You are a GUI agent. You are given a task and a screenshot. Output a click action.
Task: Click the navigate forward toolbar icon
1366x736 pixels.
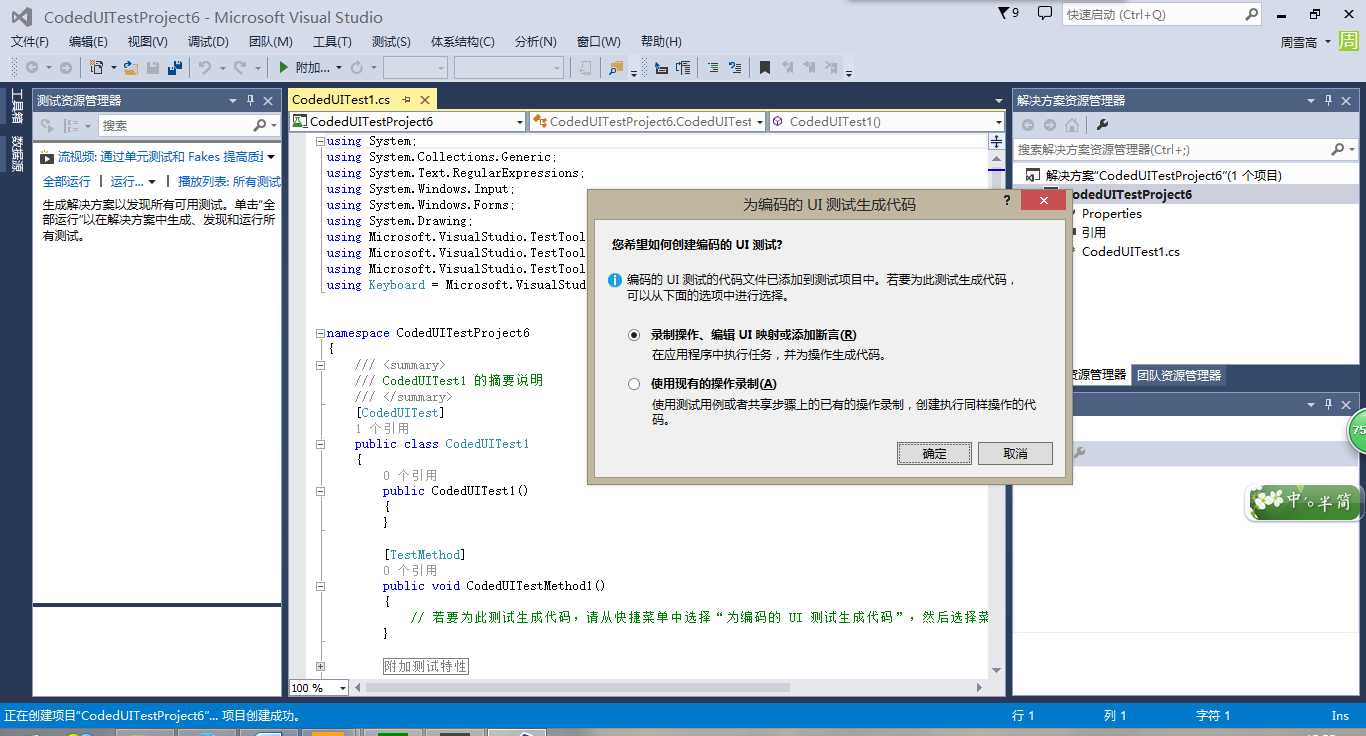65,68
